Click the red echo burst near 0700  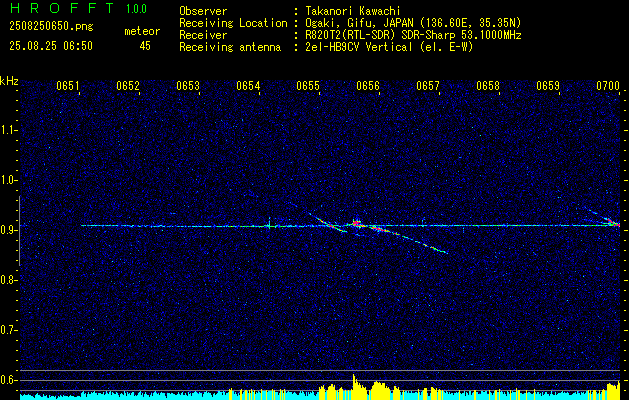pyautogui.click(x=613, y=221)
